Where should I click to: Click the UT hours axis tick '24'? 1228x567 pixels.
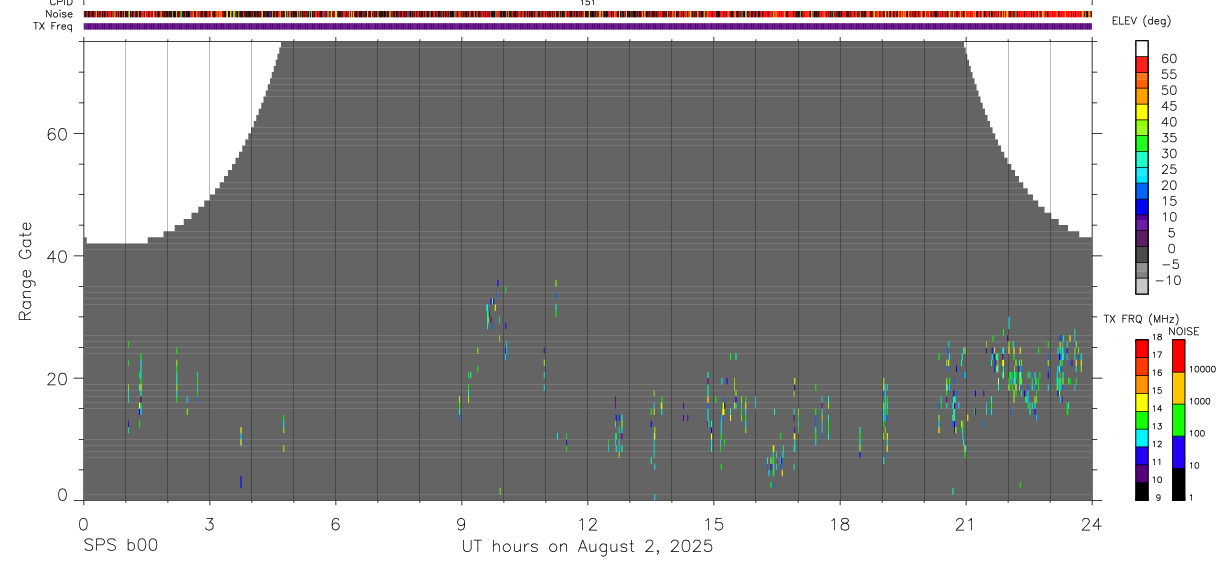pos(1091,523)
